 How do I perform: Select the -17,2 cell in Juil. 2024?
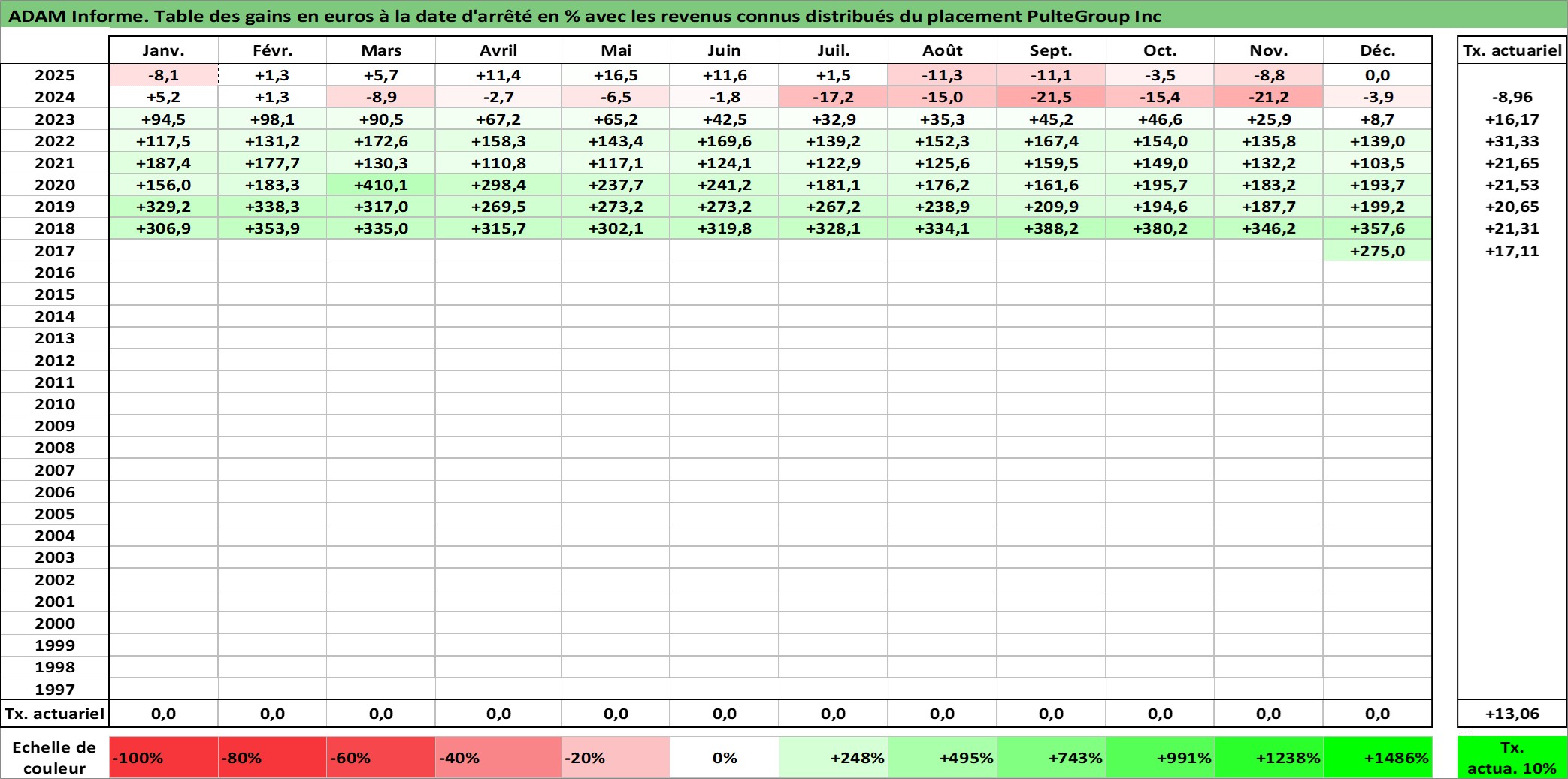click(x=834, y=97)
